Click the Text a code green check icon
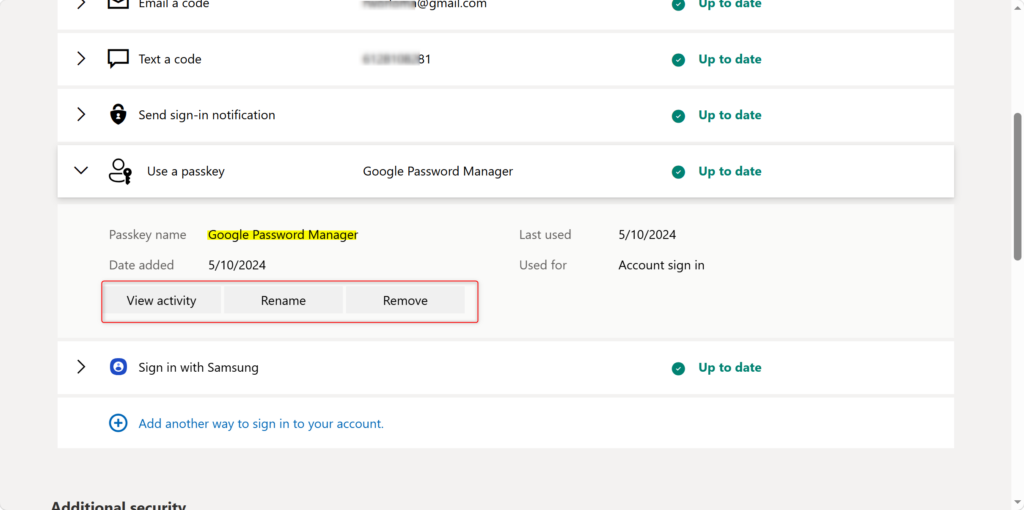1024x510 pixels. click(x=679, y=59)
